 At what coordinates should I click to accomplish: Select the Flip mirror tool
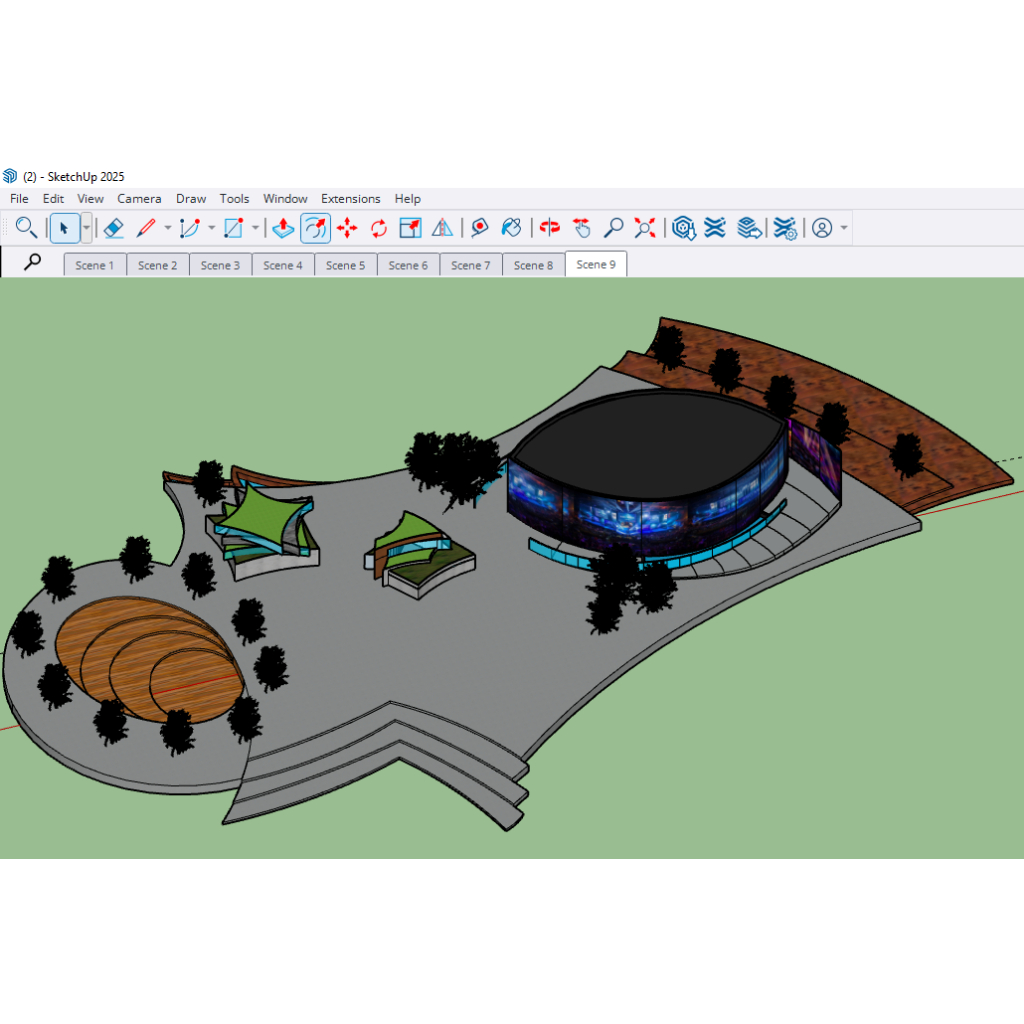[442, 228]
